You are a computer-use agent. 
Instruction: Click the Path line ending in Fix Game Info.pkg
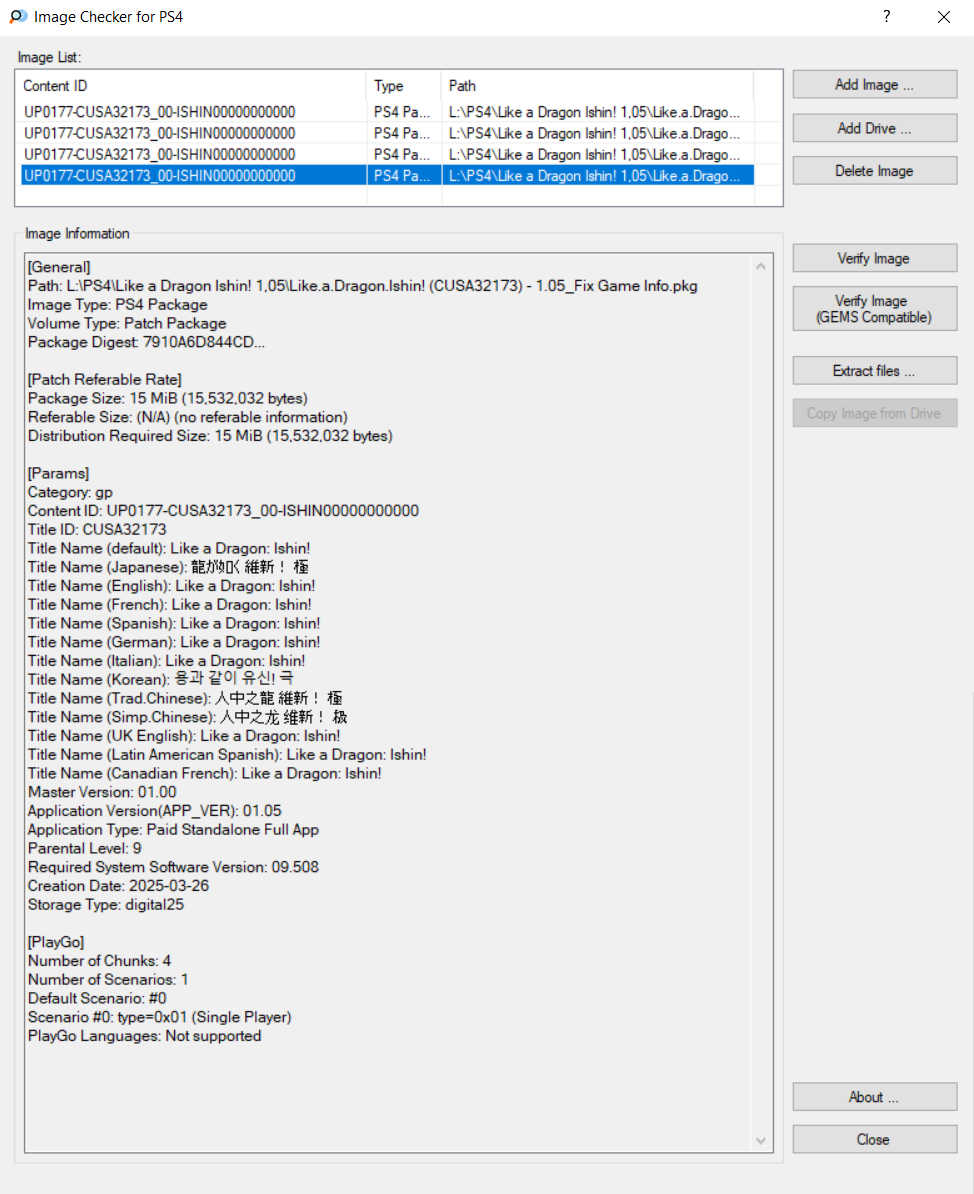[362, 286]
